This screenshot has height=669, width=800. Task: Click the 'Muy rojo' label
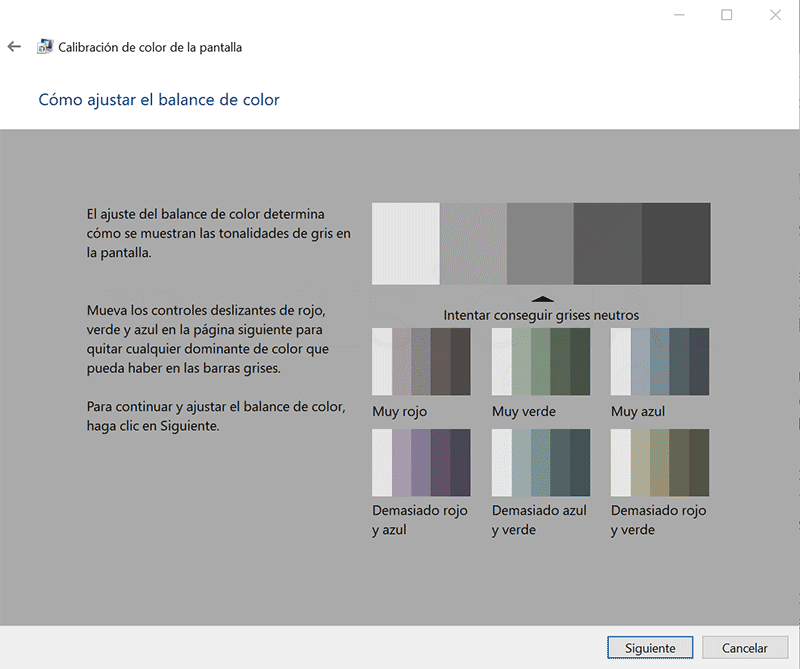point(399,411)
